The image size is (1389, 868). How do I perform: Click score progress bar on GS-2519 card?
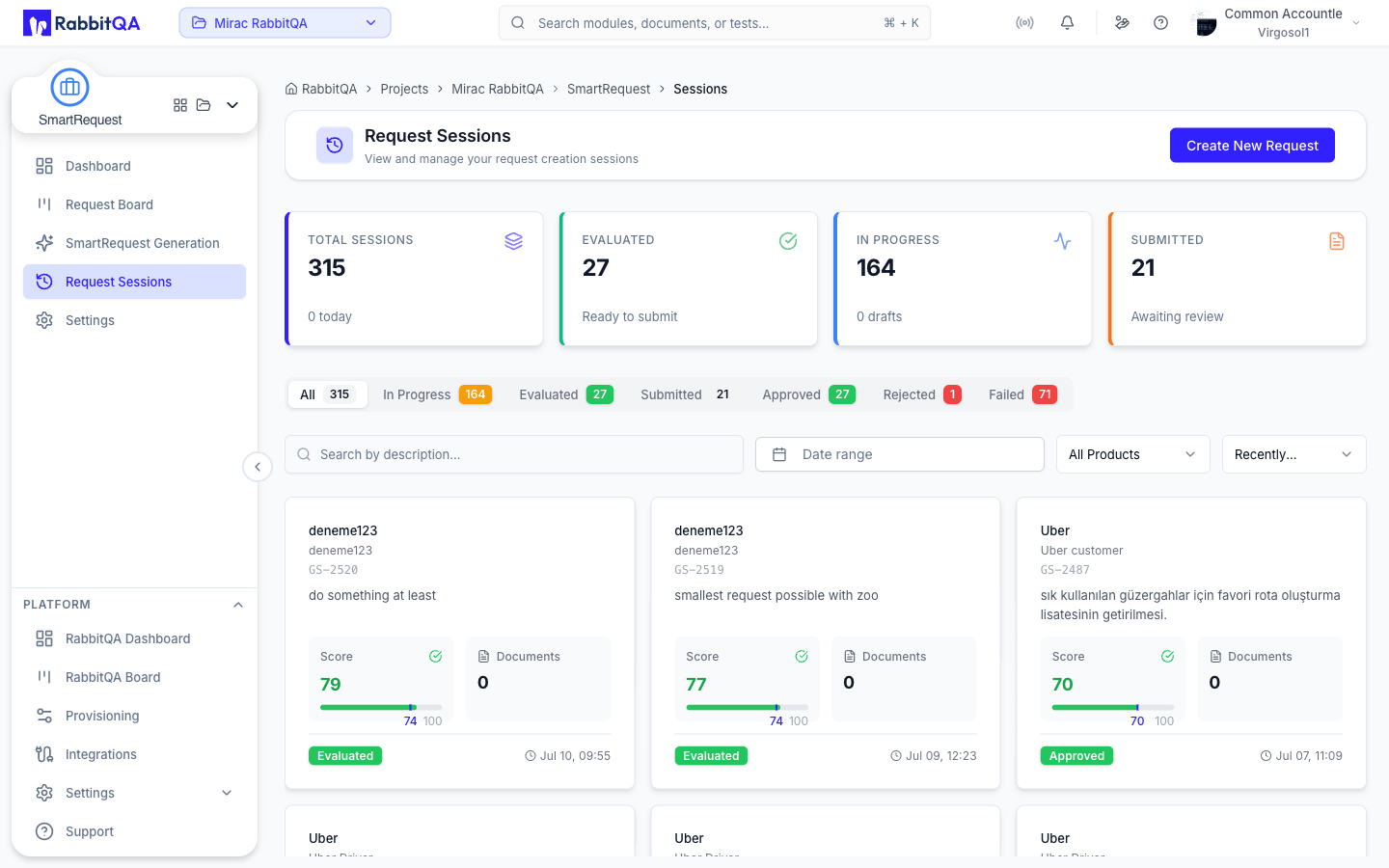(747, 708)
